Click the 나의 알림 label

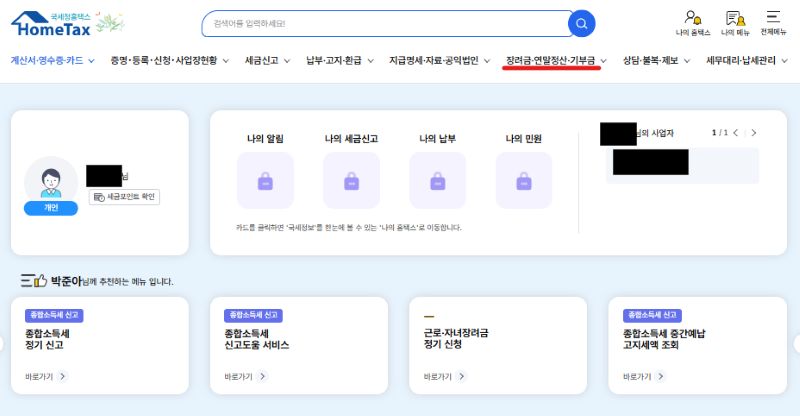tap(265, 138)
